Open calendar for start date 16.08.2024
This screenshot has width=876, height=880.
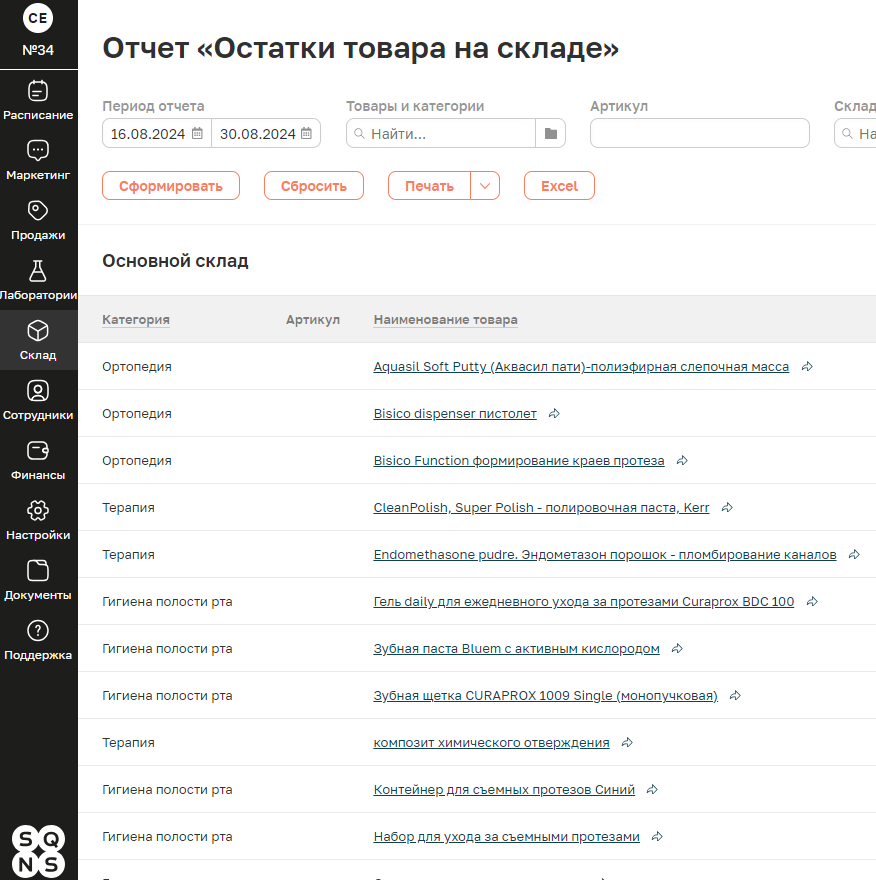click(198, 134)
